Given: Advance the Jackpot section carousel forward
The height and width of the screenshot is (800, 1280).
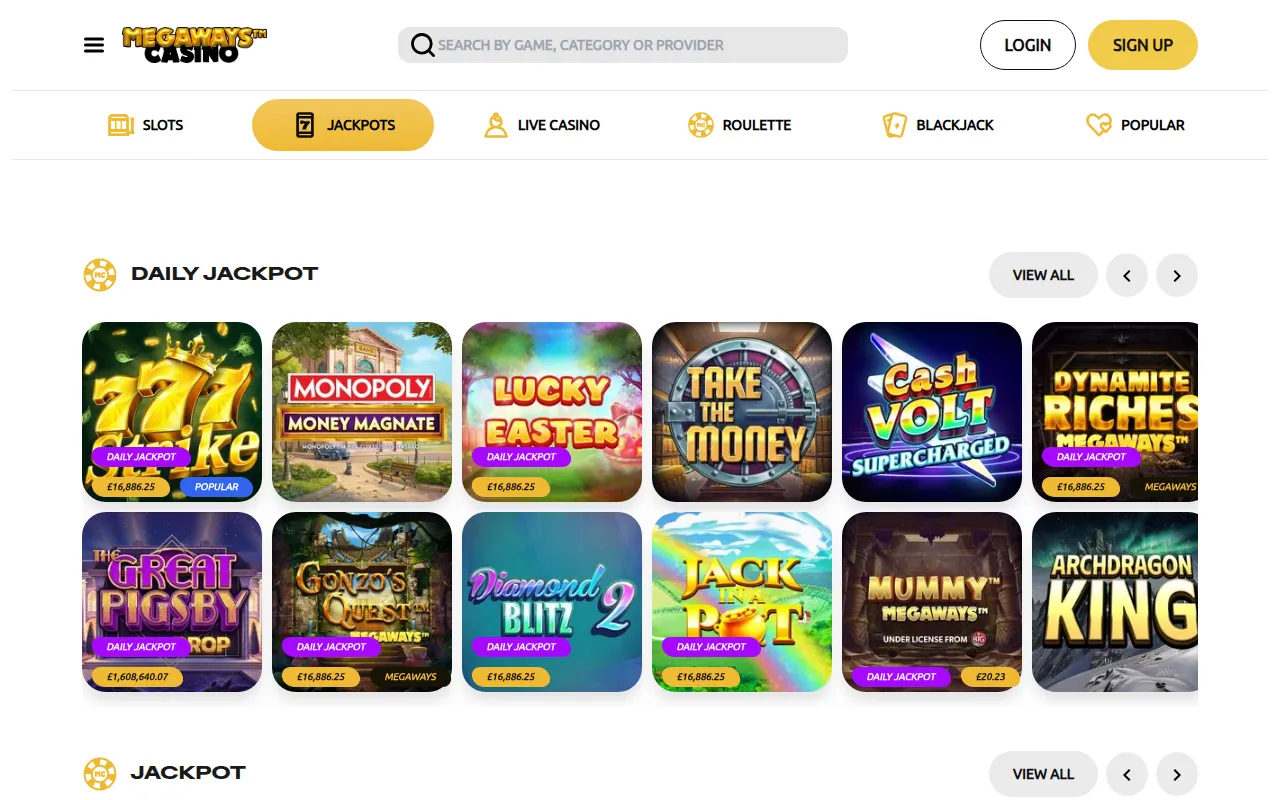Looking at the screenshot, I should [x=1177, y=774].
